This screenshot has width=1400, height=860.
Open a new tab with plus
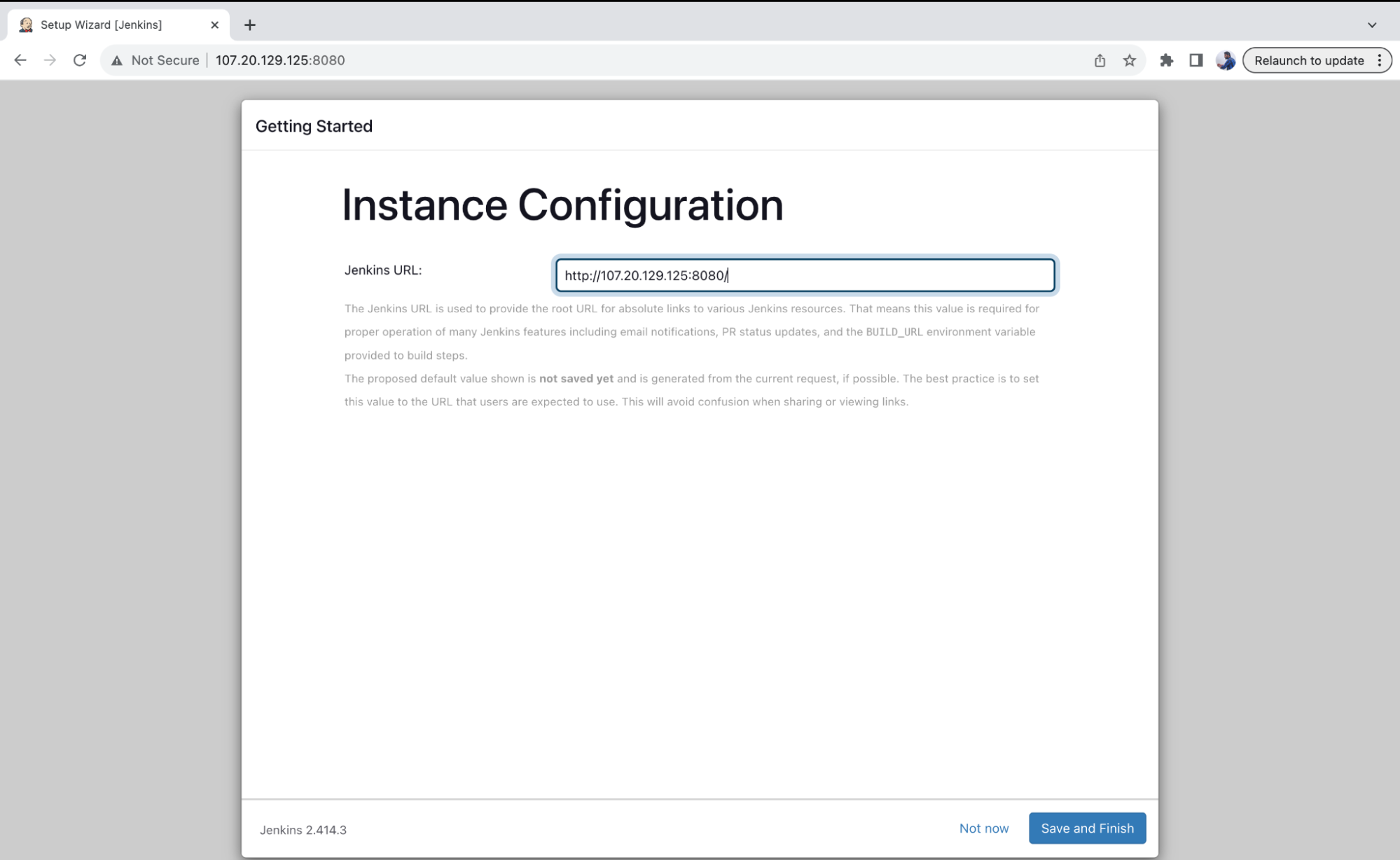click(x=250, y=25)
